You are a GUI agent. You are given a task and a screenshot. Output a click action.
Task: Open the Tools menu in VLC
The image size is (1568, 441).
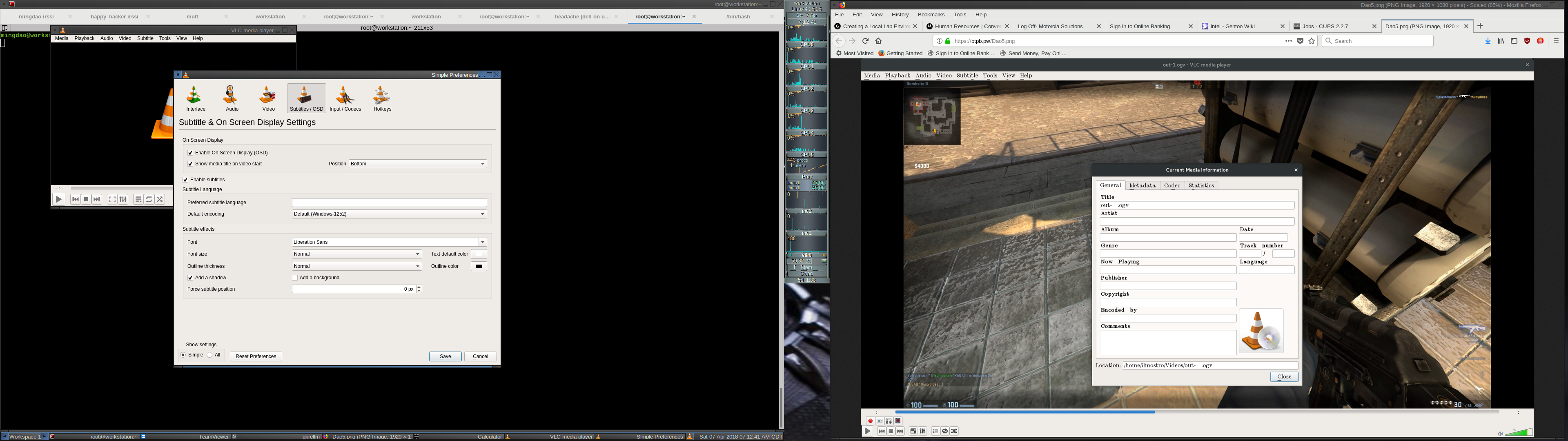pyautogui.click(x=164, y=38)
